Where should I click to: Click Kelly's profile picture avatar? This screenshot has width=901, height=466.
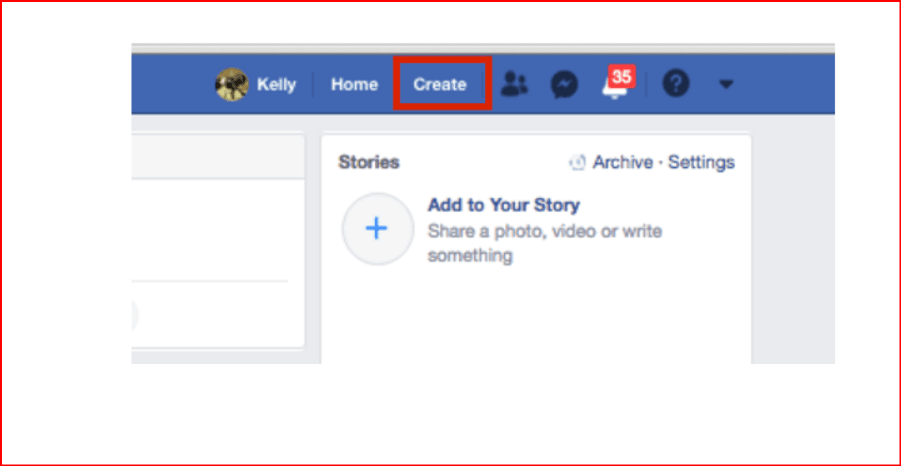coord(232,85)
